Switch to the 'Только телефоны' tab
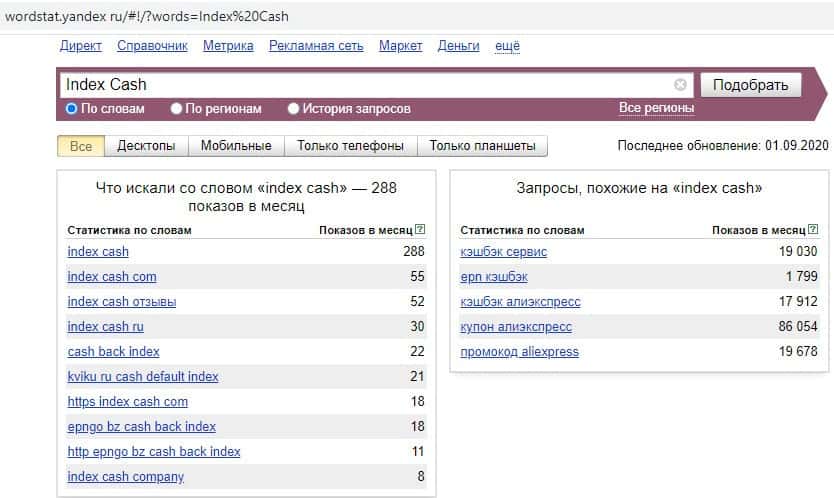 (351, 146)
